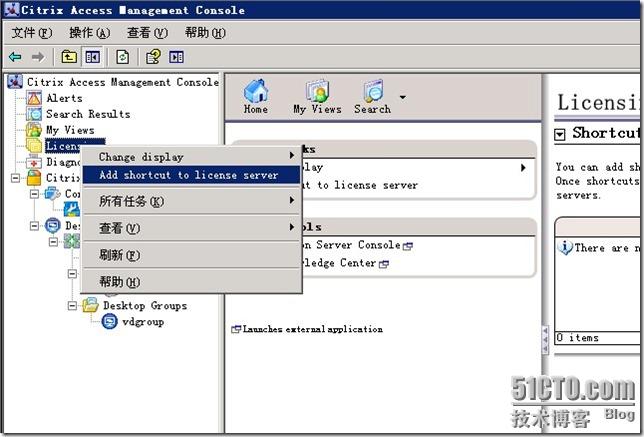Click the Licenses folder icon in tree
Viewport: 644px width, 437px height.
pos(34,146)
